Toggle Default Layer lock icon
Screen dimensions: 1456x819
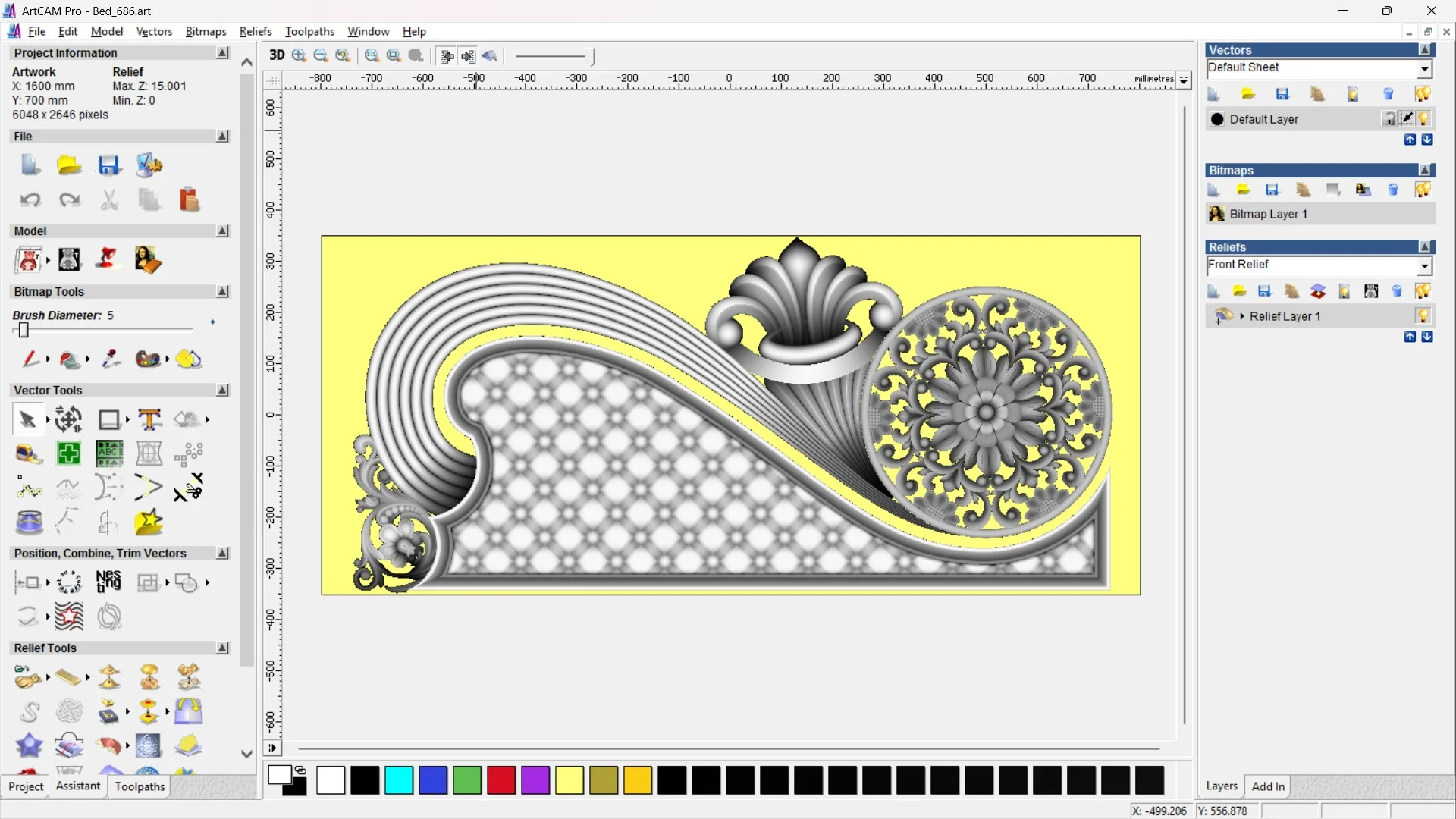tap(1389, 119)
